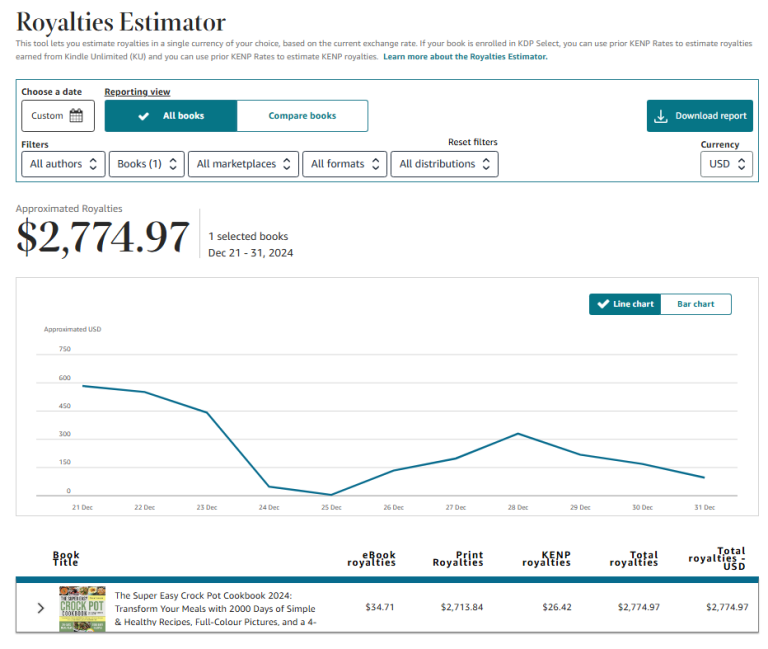Click the checkmark icon beside All books

145,116
